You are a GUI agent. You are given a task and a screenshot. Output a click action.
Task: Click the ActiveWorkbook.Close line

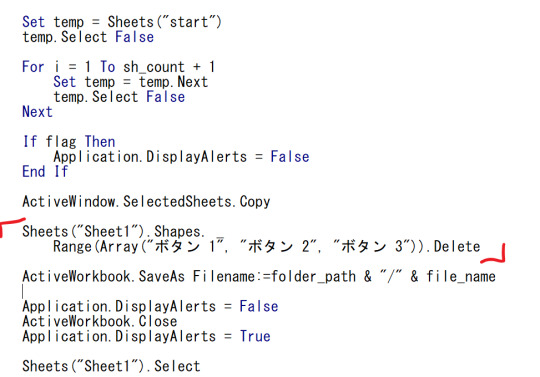tap(100, 321)
